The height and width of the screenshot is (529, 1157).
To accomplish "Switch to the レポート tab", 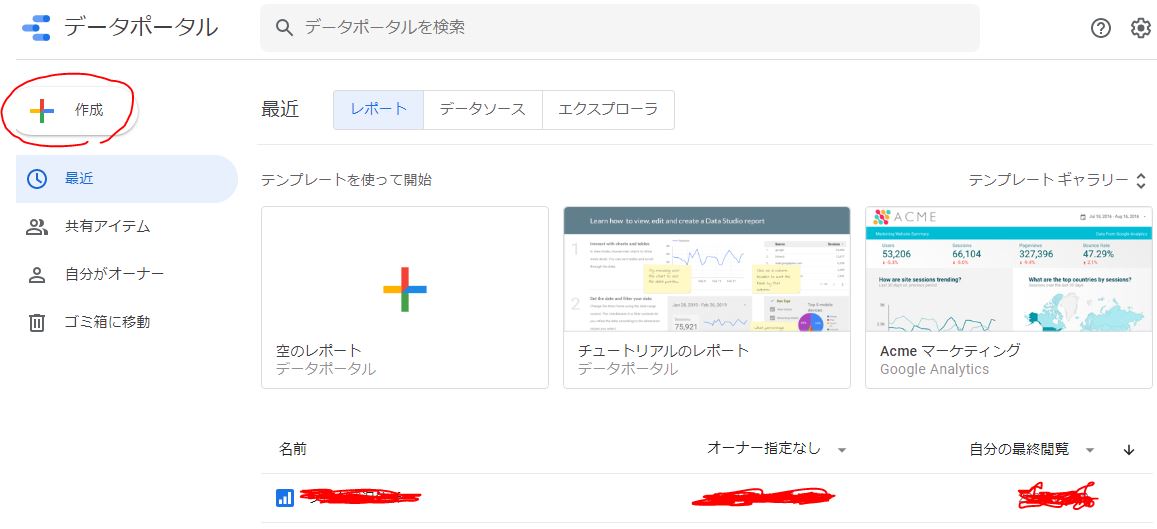I will click(x=378, y=110).
